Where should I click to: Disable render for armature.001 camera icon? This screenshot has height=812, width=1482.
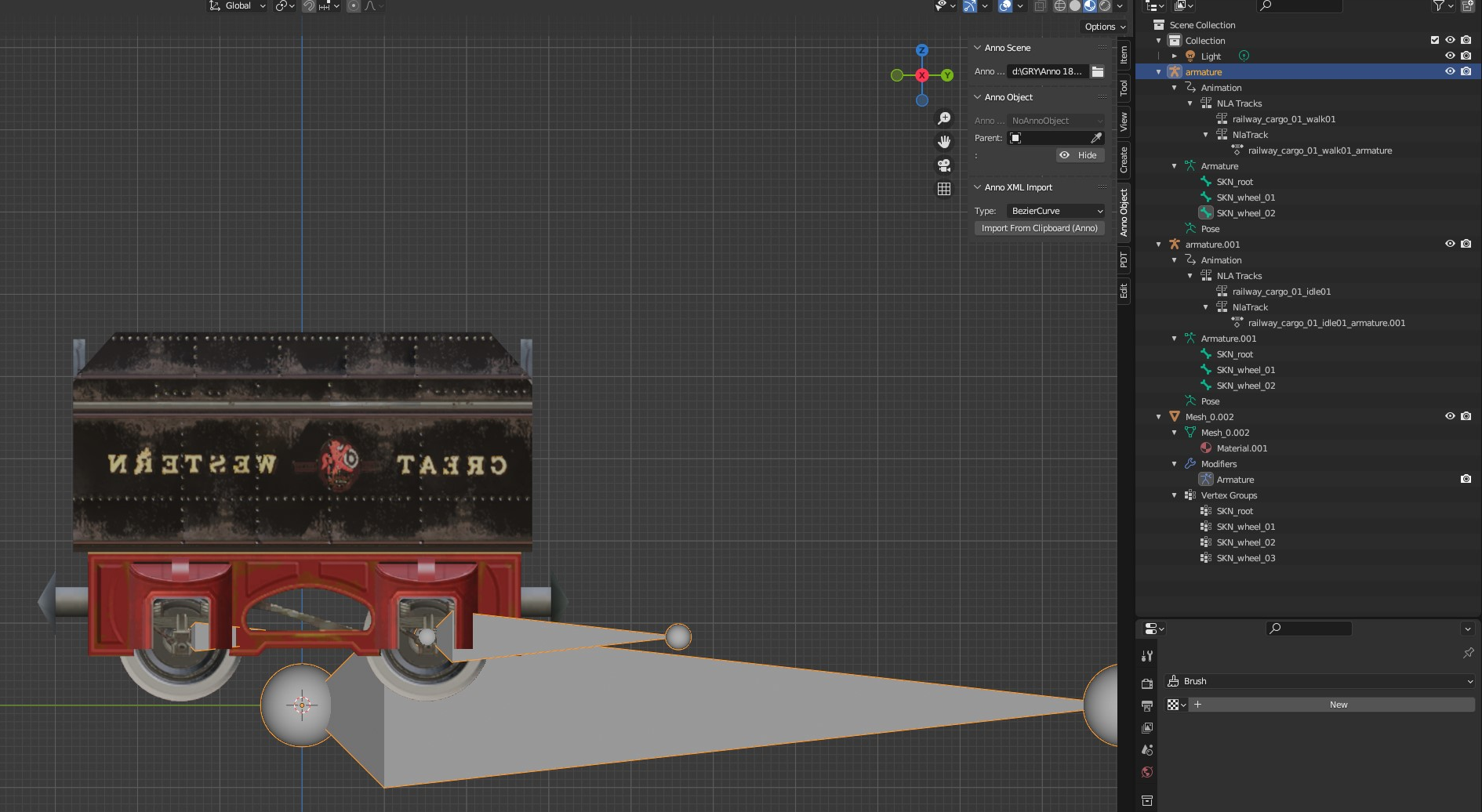1466,244
